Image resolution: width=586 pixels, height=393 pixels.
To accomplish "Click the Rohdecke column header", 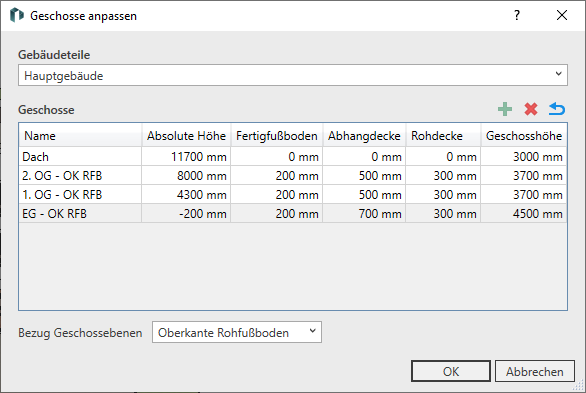I will tap(443, 135).
